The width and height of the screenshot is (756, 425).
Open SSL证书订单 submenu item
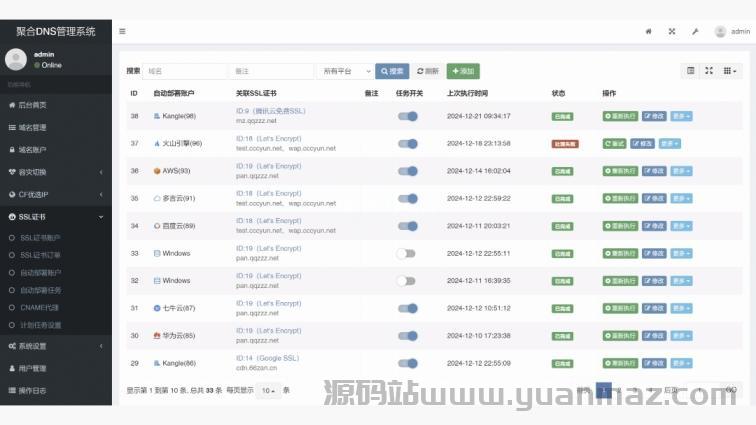tap(40, 255)
